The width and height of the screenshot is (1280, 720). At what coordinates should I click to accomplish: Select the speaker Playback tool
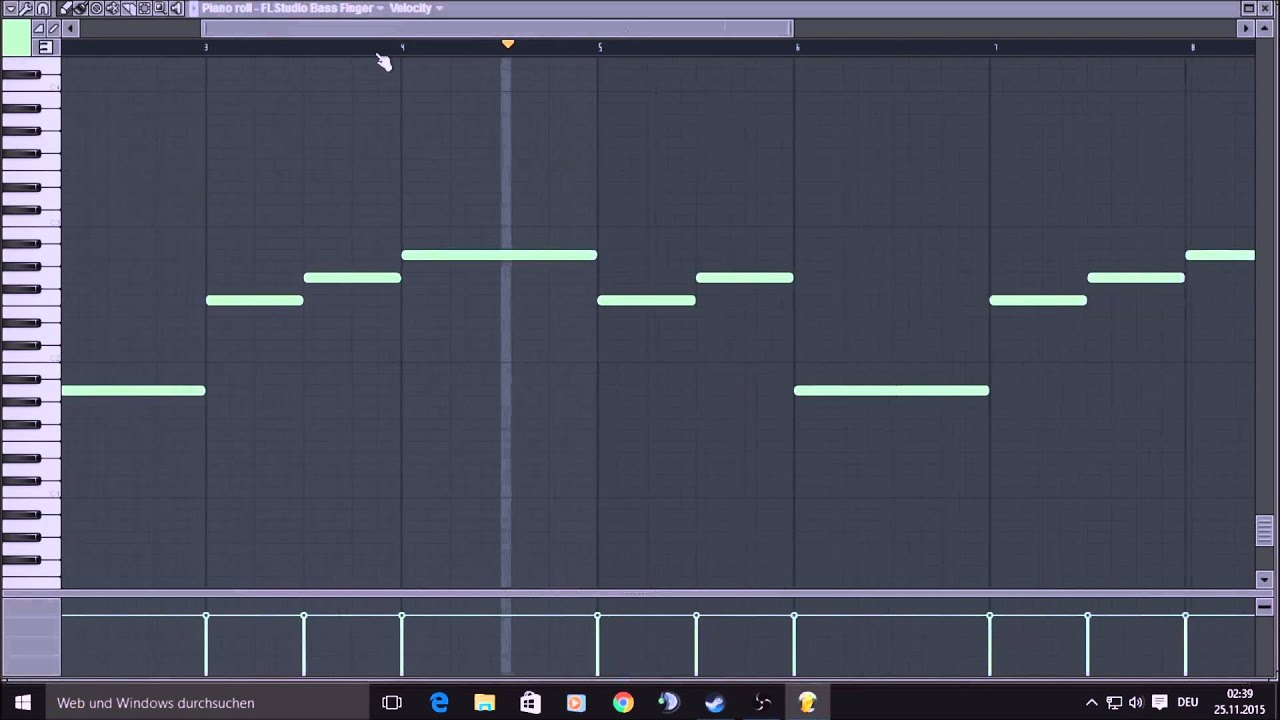pos(176,8)
